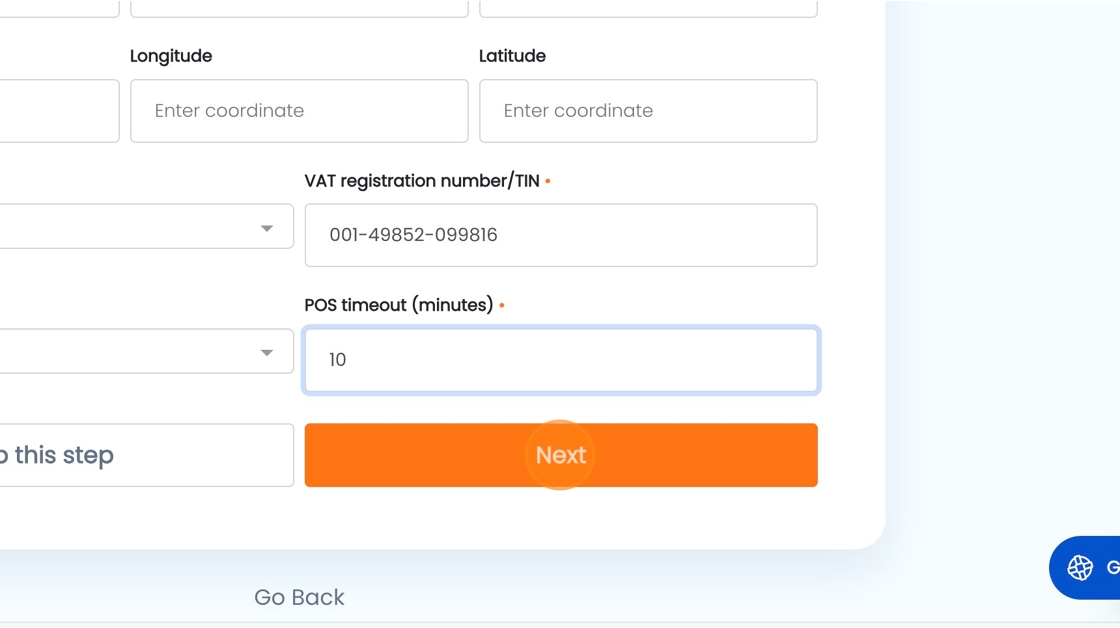Viewport: 1120px width, 628px height.
Task: Click the skip this step button
Action: (x=146, y=455)
